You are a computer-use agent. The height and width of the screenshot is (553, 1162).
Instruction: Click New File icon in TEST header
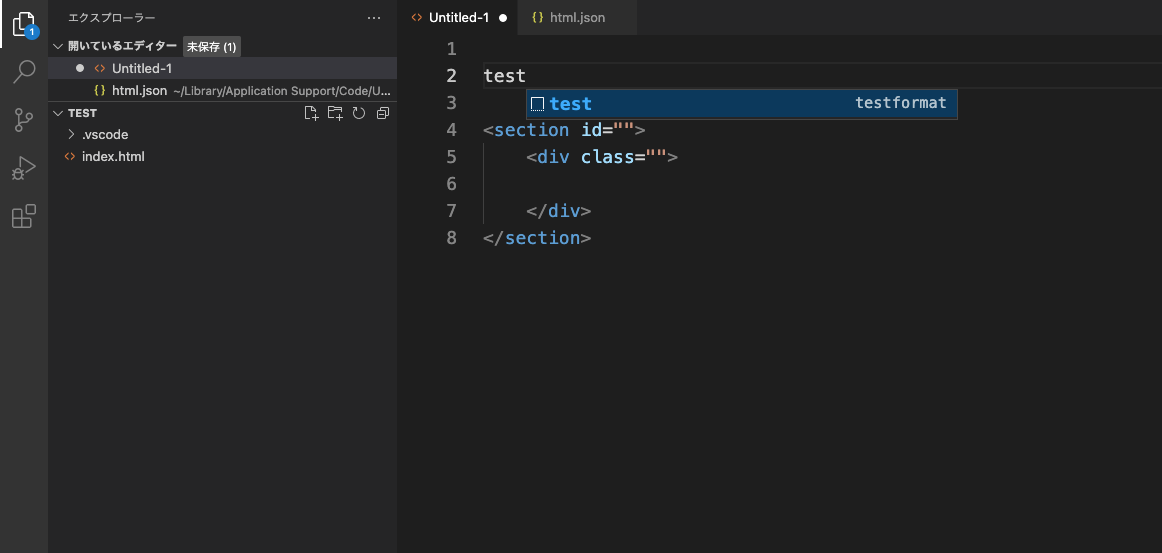(x=312, y=113)
